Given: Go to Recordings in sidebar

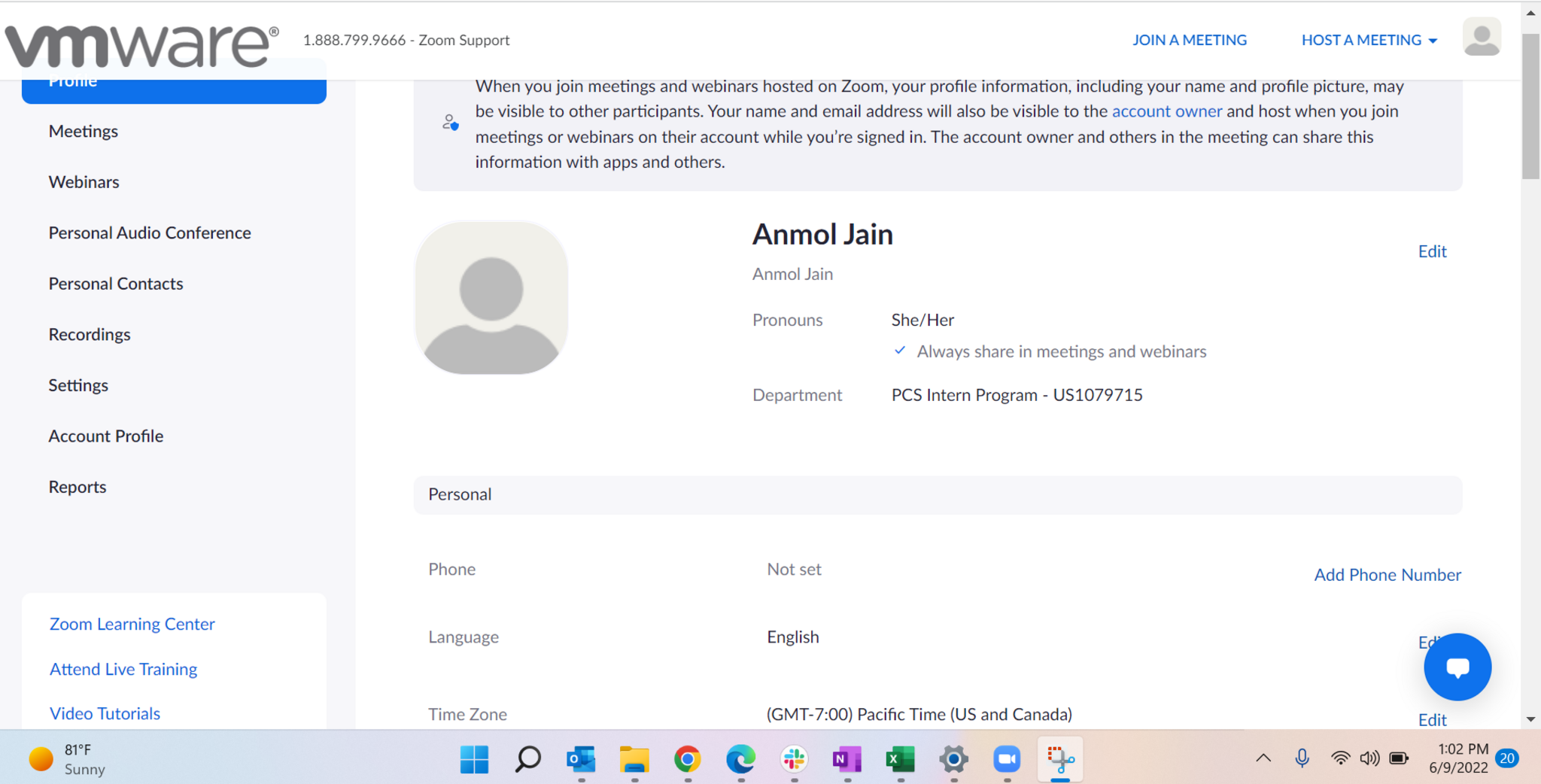Looking at the screenshot, I should coord(90,334).
